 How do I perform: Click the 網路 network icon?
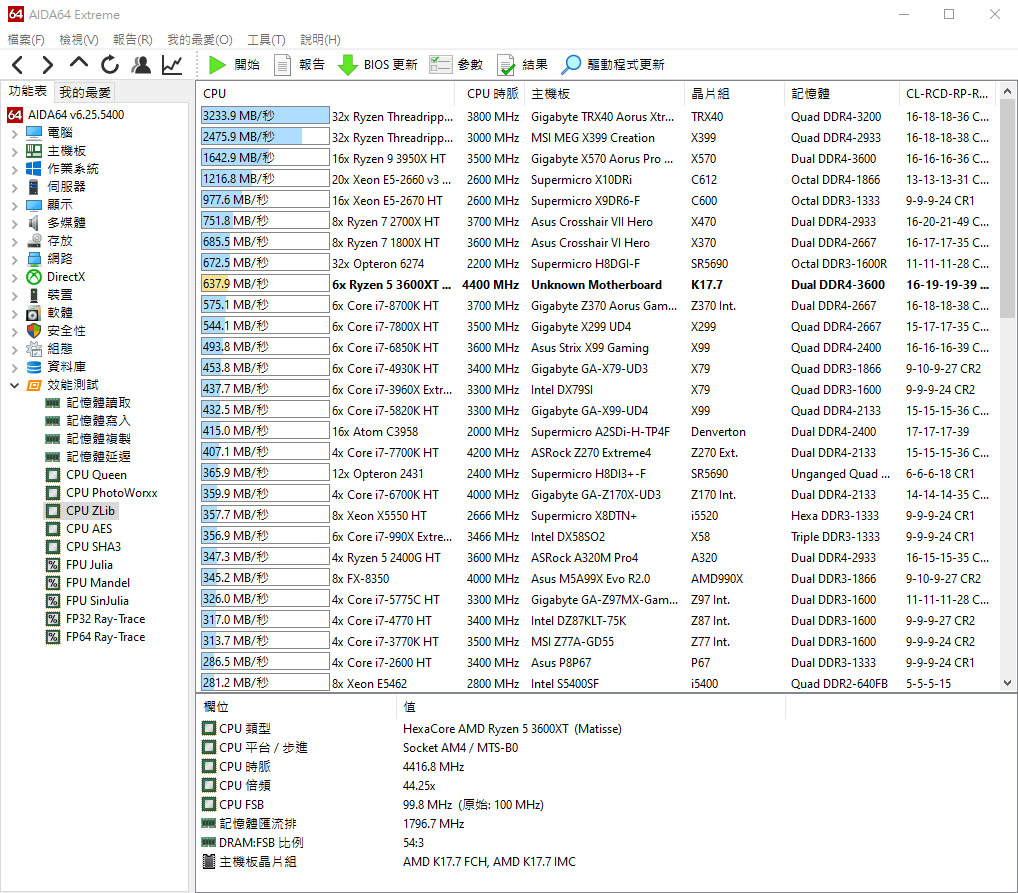click(34, 259)
